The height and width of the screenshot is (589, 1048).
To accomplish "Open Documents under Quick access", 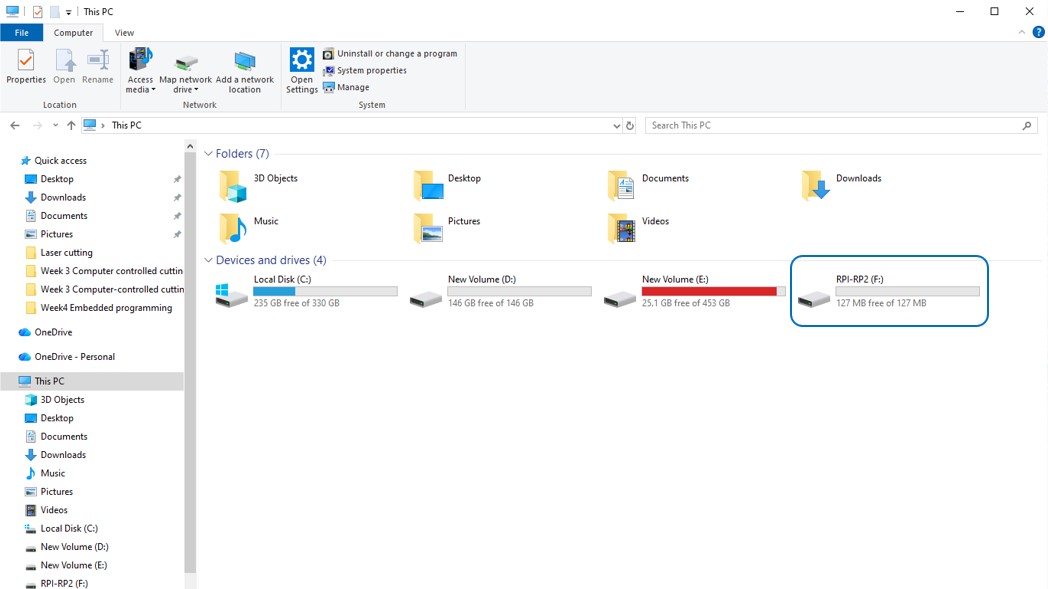I will click(x=63, y=216).
